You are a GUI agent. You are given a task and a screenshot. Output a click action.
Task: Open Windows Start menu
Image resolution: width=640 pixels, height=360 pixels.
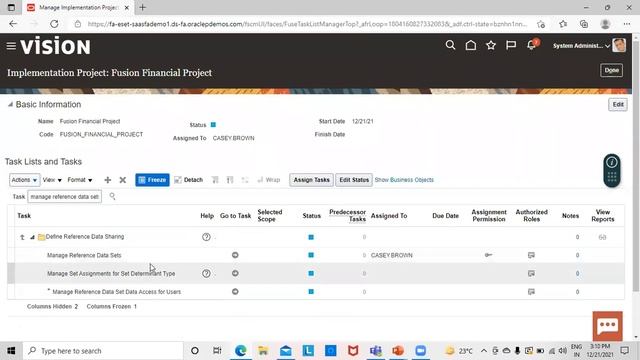tap(11, 351)
